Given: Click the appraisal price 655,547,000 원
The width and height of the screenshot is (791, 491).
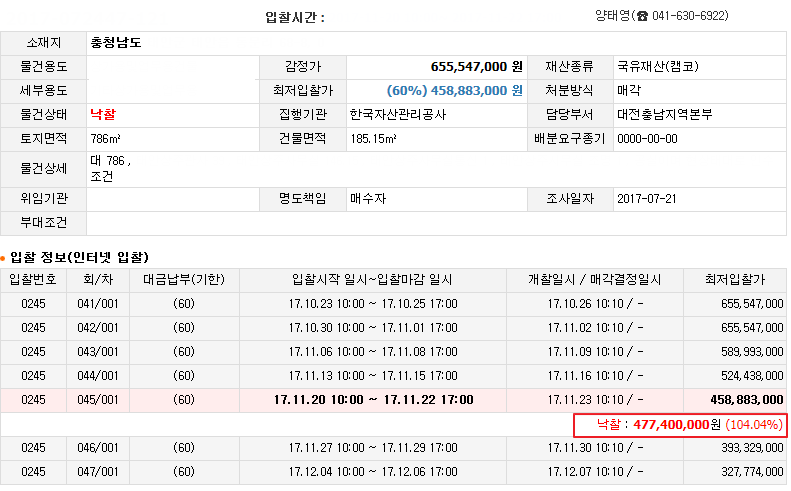Looking at the screenshot, I should pyautogui.click(x=476, y=67).
